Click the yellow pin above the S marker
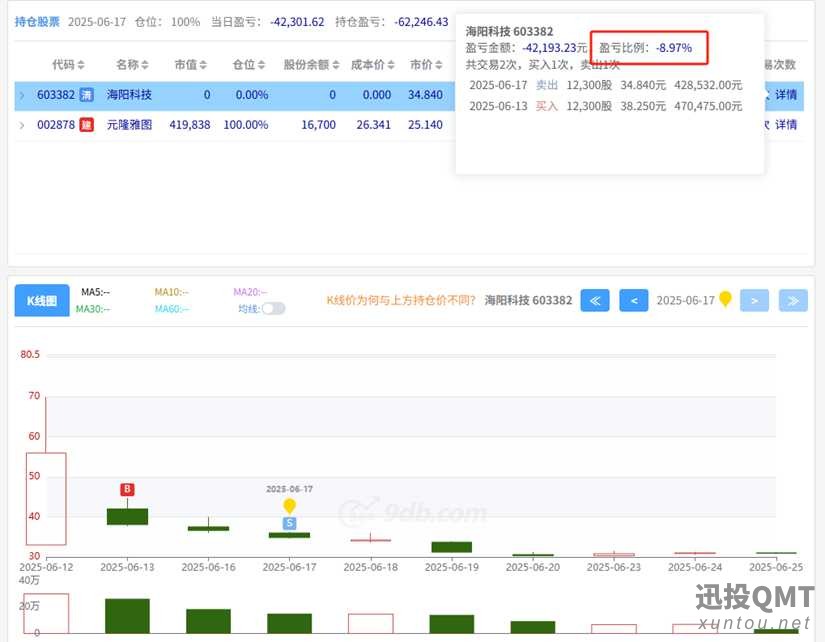 click(x=289, y=506)
